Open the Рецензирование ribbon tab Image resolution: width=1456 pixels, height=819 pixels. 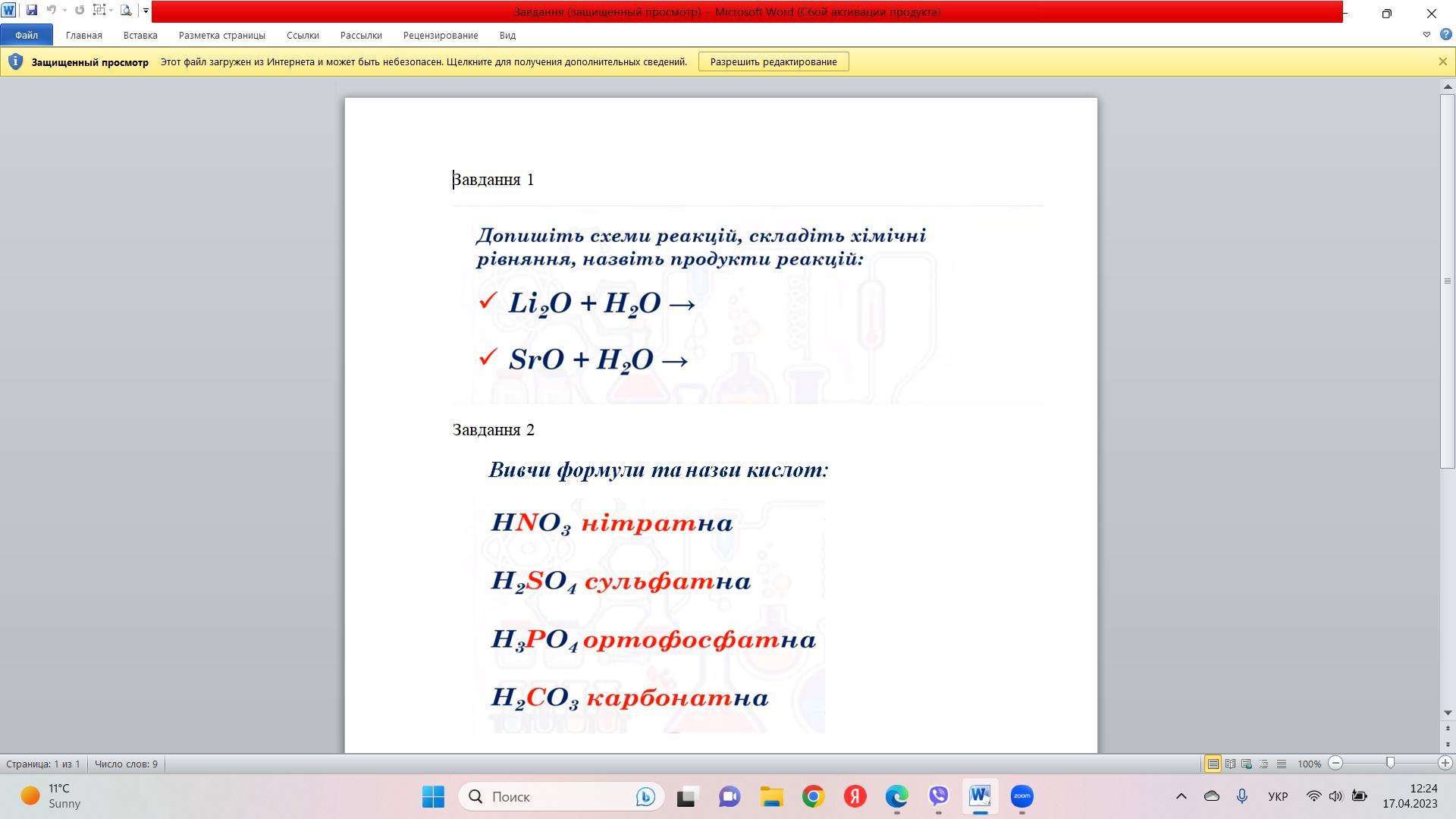(440, 35)
